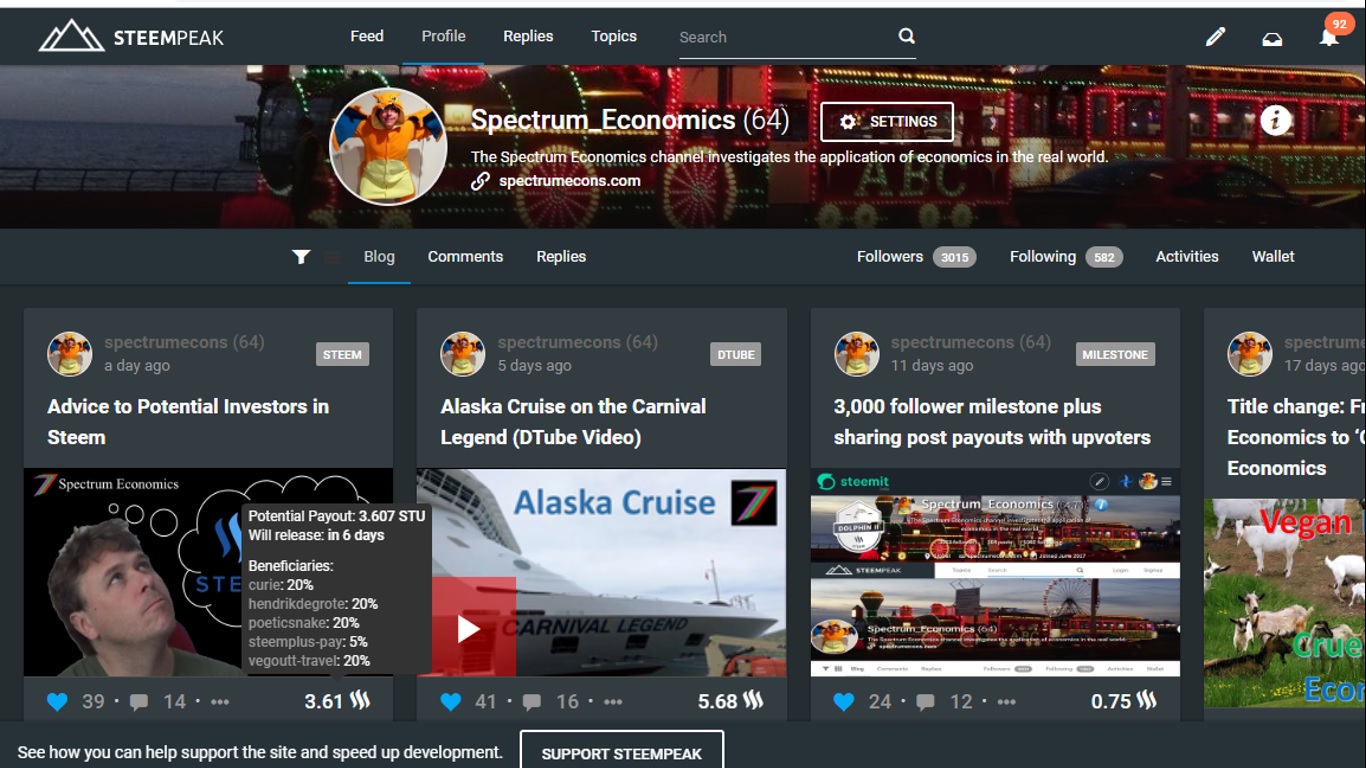Switch to the Comments tab

[465, 257]
